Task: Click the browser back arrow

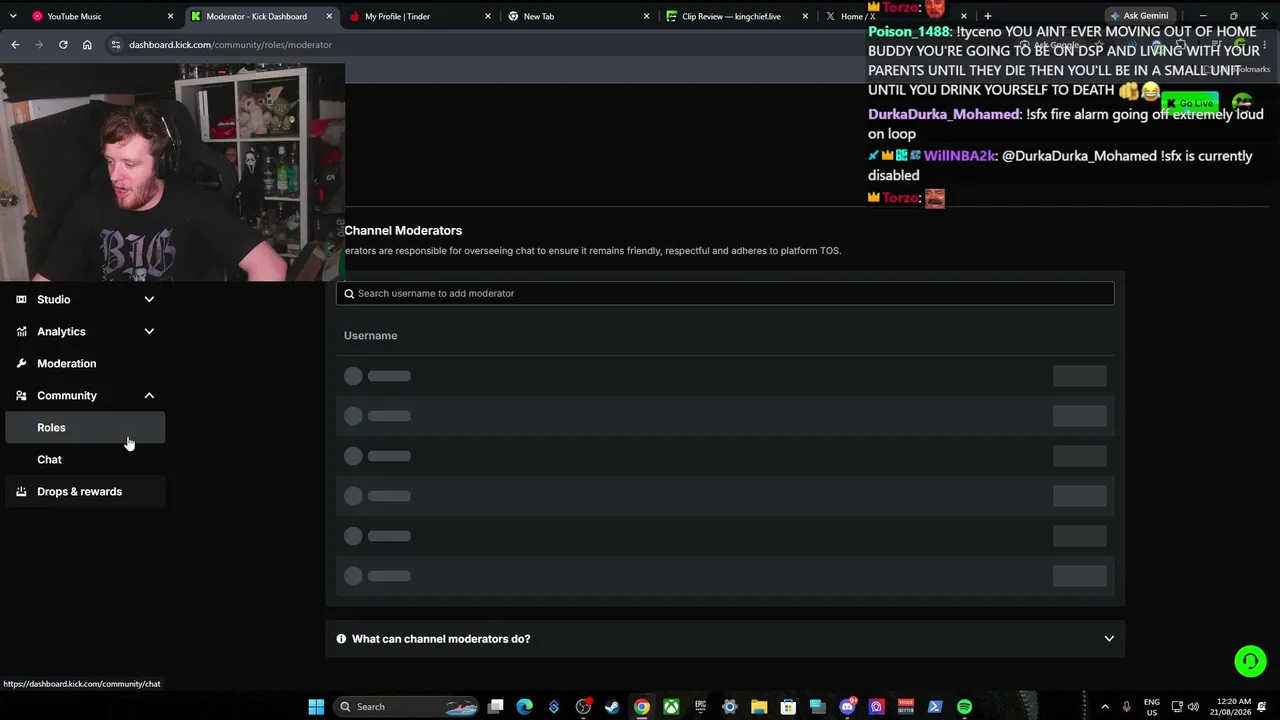Action: (15, 45)
